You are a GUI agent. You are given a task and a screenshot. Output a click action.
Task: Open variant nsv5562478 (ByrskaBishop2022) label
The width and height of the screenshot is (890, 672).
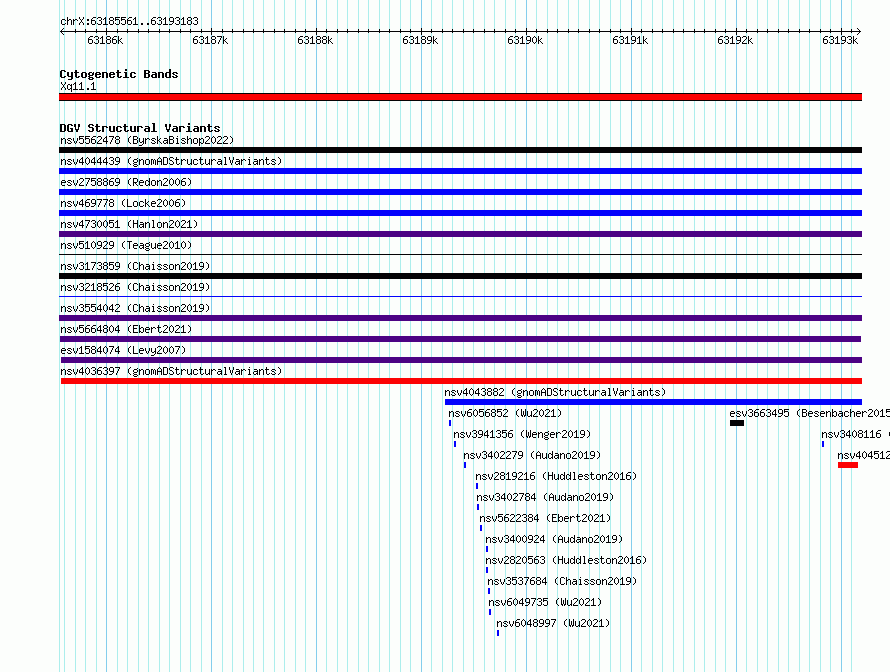coord(147,140)
